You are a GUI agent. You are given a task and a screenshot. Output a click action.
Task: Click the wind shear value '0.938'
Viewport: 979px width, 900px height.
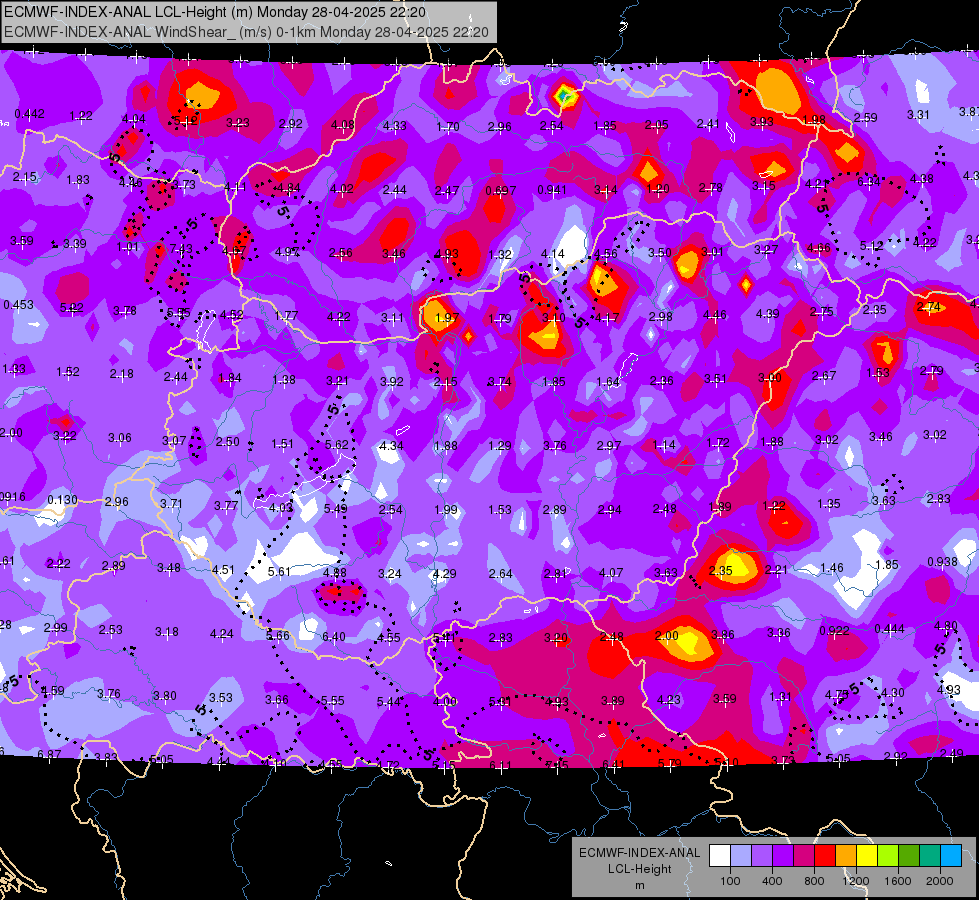(942, 561)
